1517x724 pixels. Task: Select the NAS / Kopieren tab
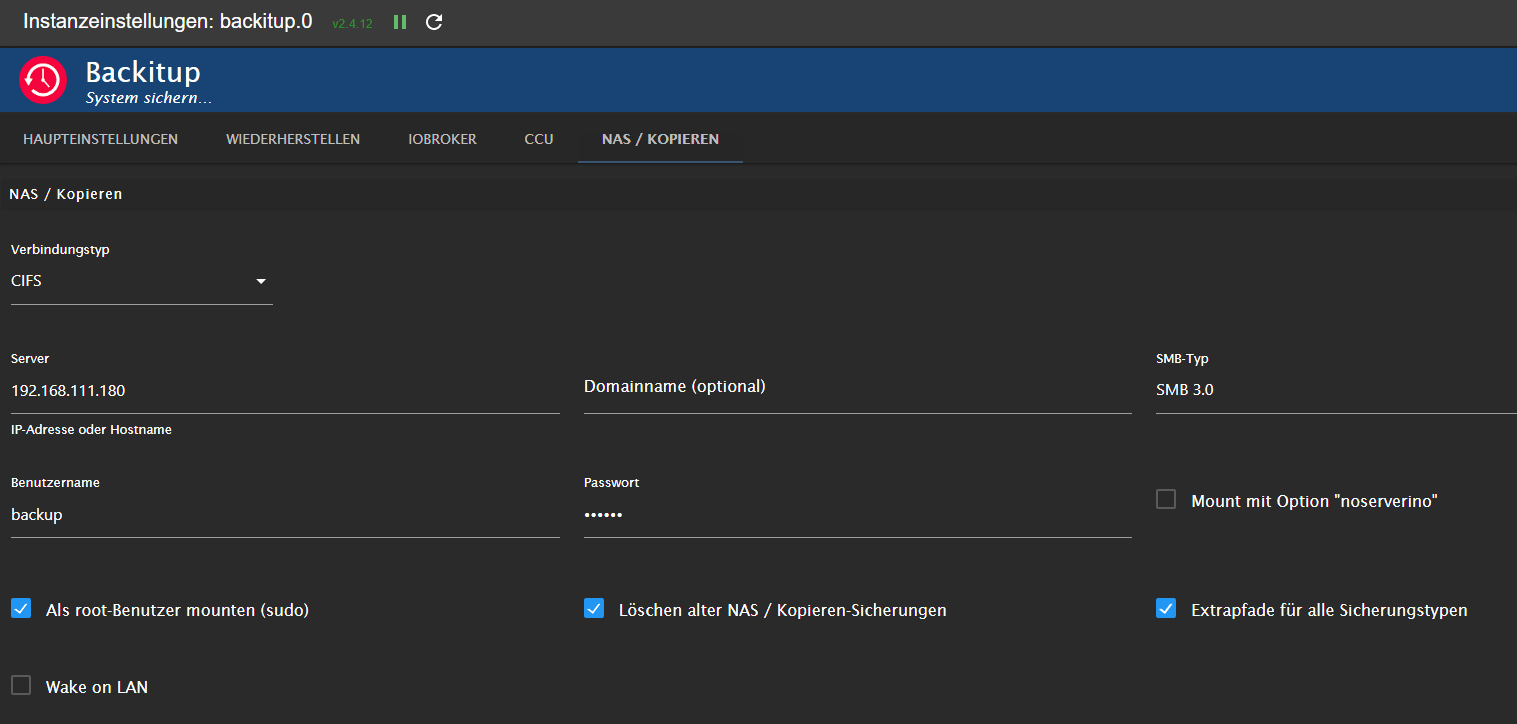click(659, 139)
